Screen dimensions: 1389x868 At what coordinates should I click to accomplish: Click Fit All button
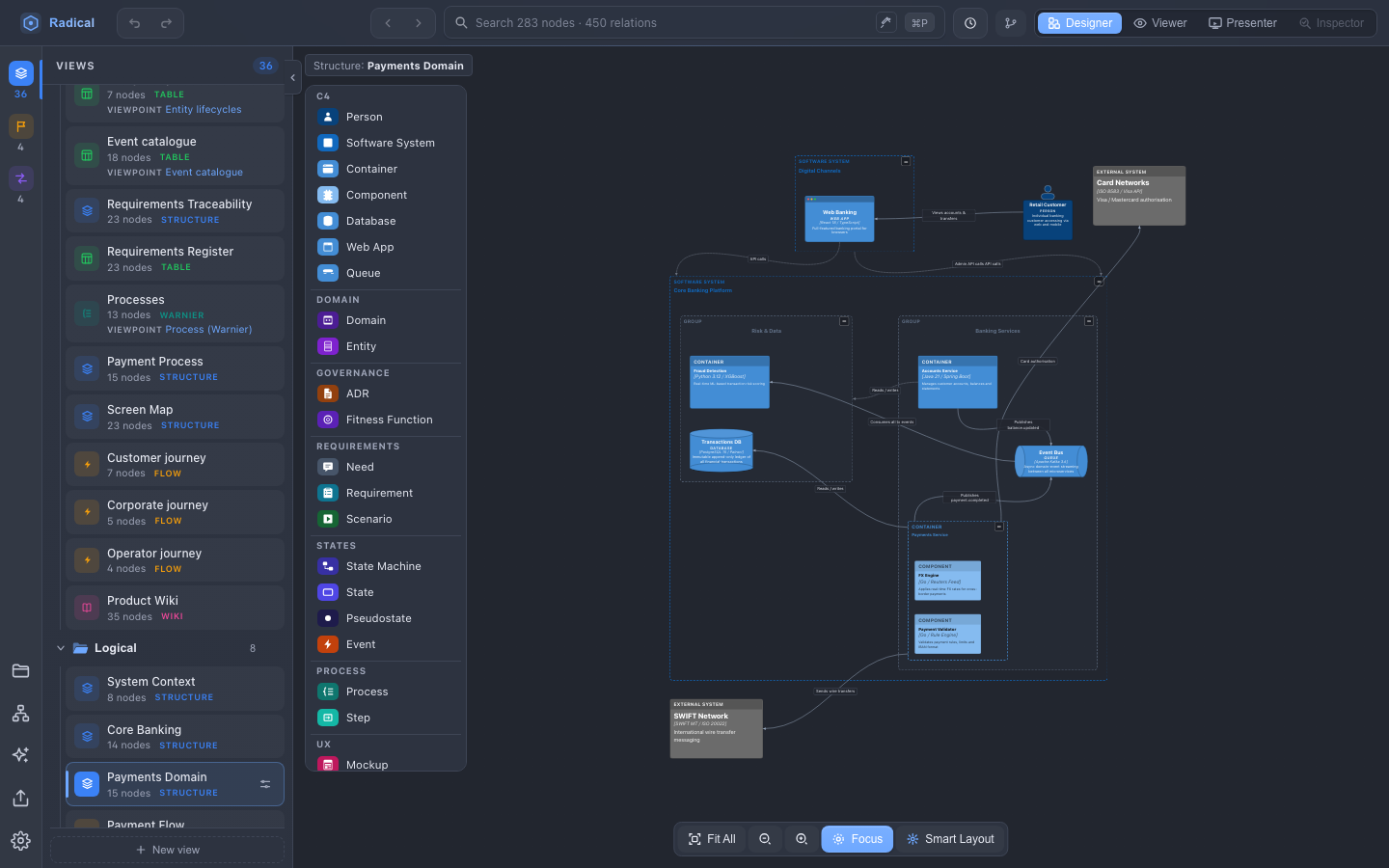tap(712, 839)
